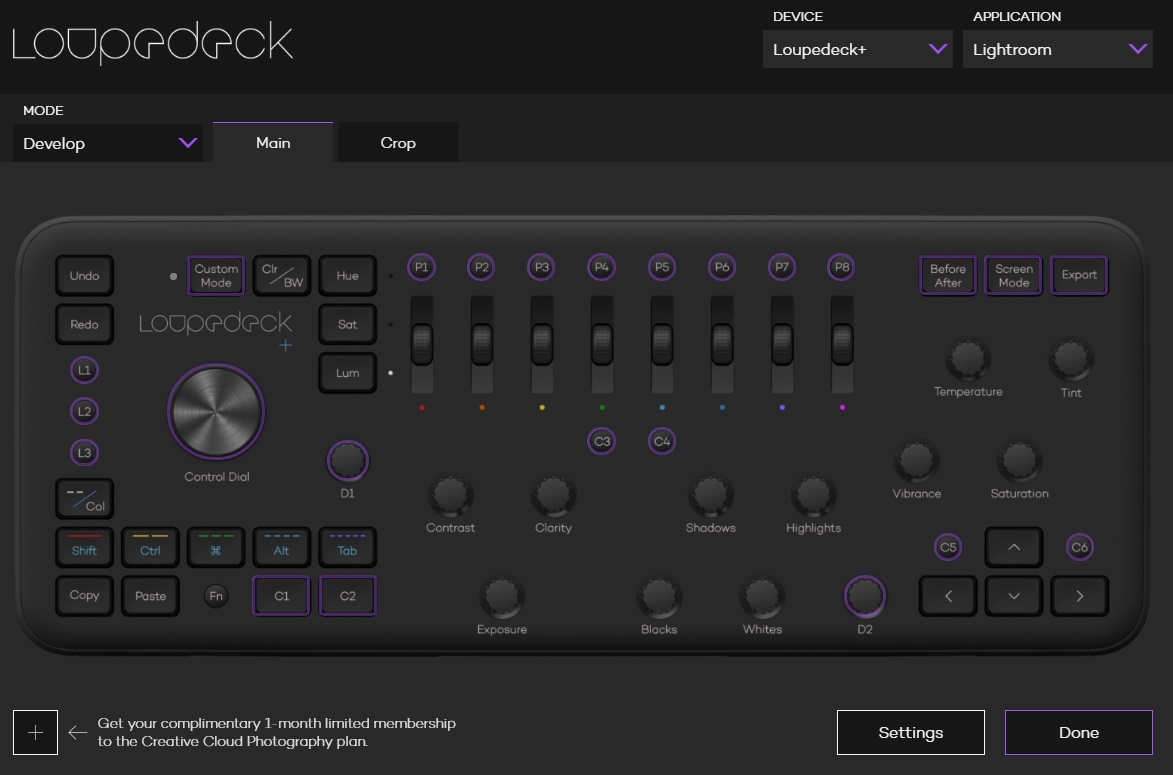
Task: Click the P7 preset button
Action: tap(782, 267)
